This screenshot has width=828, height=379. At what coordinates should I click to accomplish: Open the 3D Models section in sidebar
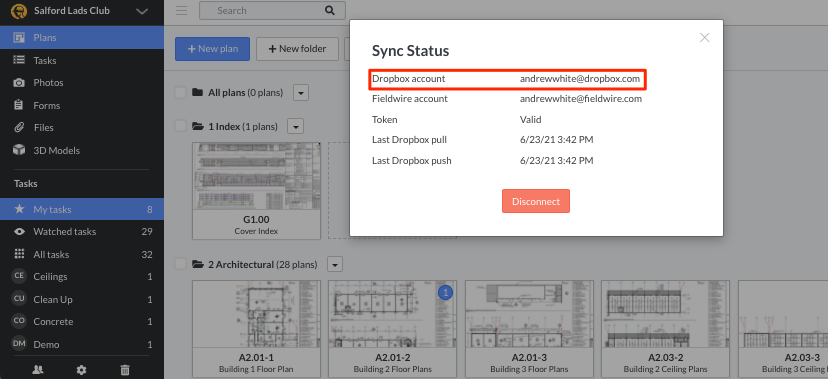82,150
